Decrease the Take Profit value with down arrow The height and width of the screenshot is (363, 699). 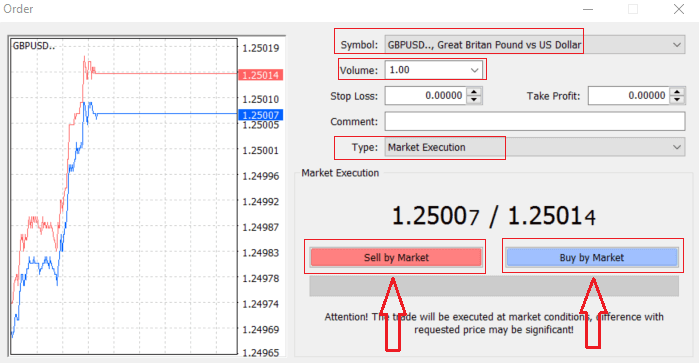(x=677, y=99)
